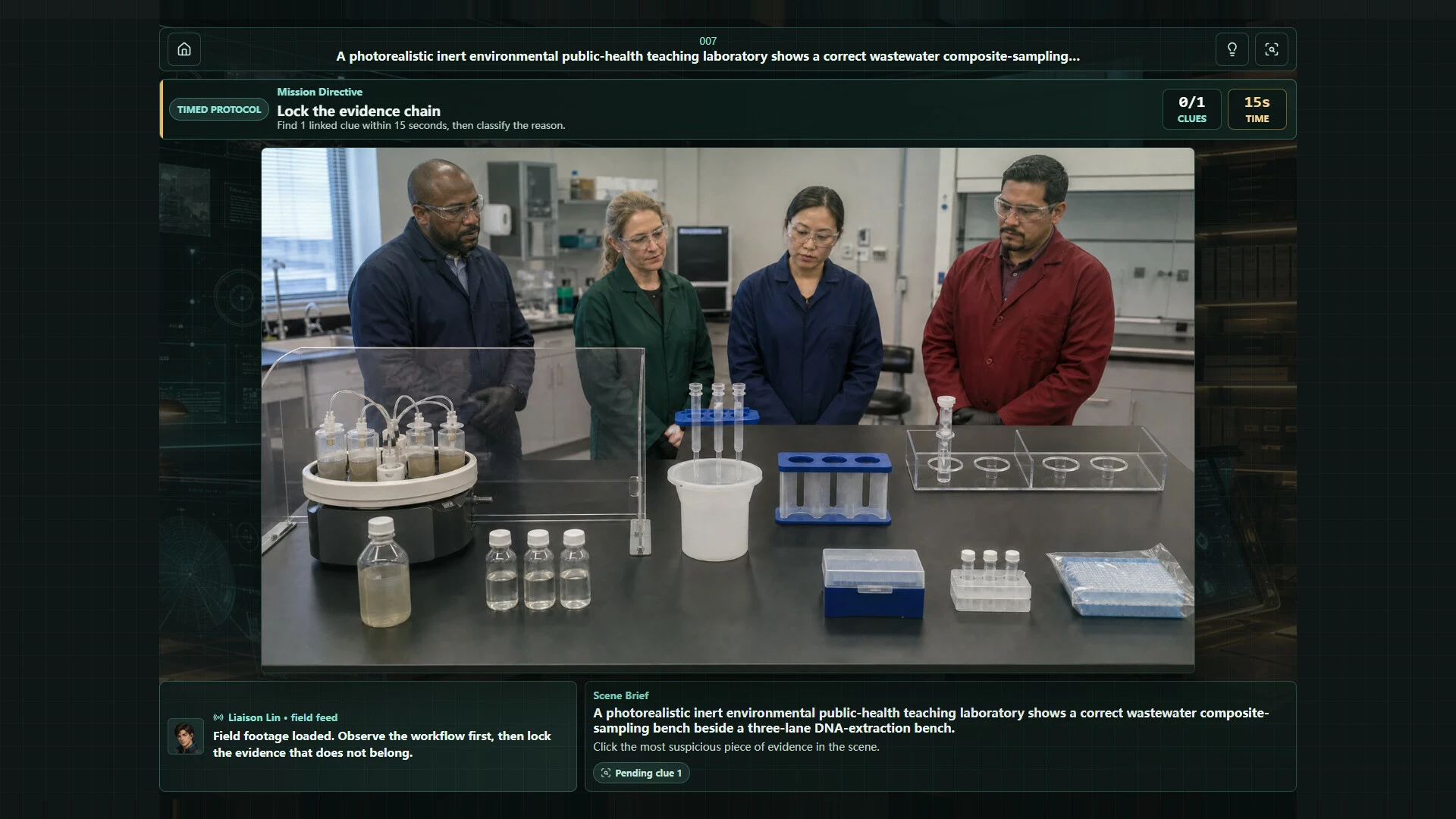The image size is (1456, 819).
Task: Check the 0/1 clues counter
Action: [x=1191, y=109]
